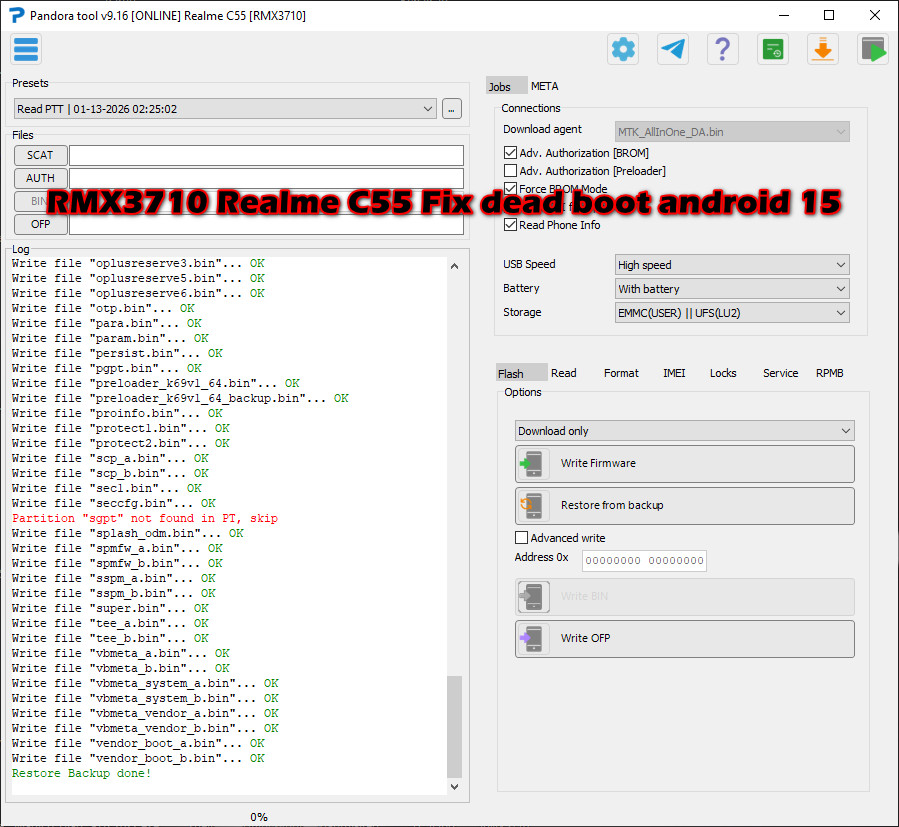Open Download agent dropdown

click(732, 132)
